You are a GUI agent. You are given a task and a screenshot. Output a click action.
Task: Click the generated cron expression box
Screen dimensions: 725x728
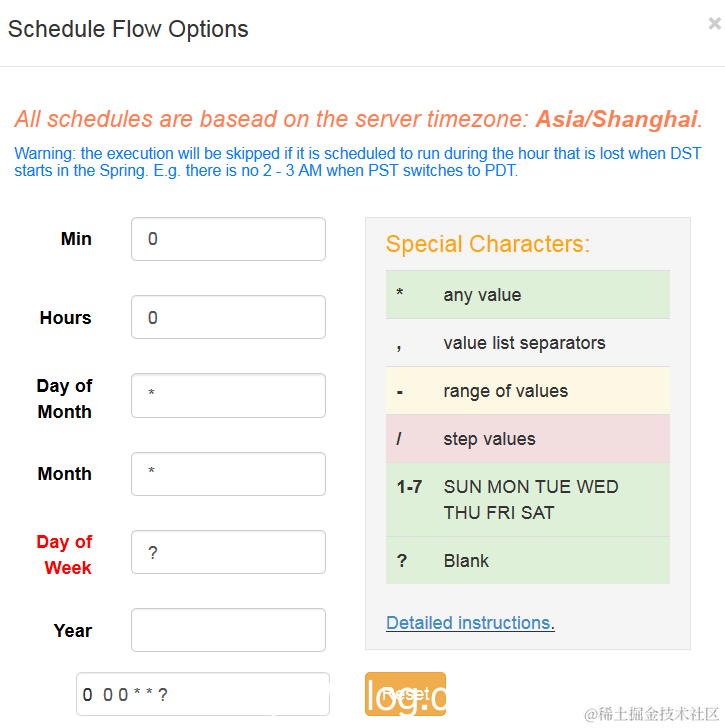coord(202,694)
